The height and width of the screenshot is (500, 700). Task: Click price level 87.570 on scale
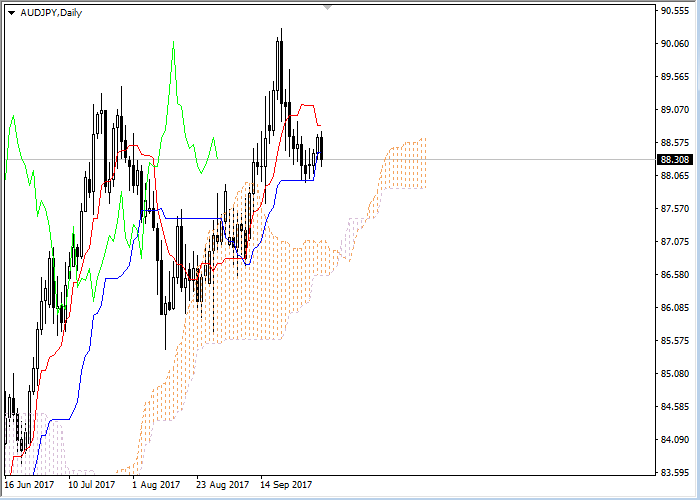(675, 209)
